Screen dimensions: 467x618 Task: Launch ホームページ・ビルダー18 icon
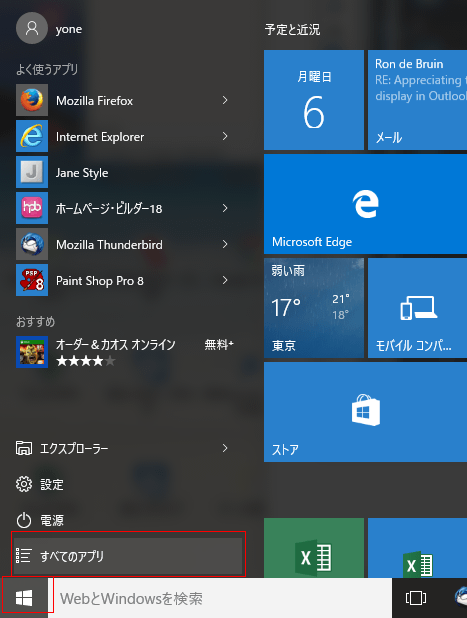(32, 208)
